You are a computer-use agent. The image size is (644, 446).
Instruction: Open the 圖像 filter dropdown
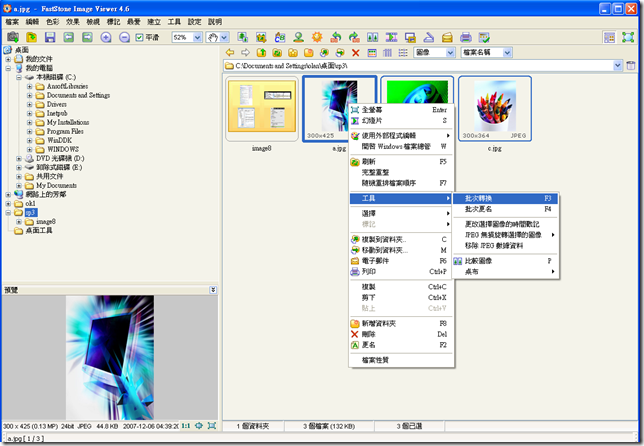(x=451, y=53)
